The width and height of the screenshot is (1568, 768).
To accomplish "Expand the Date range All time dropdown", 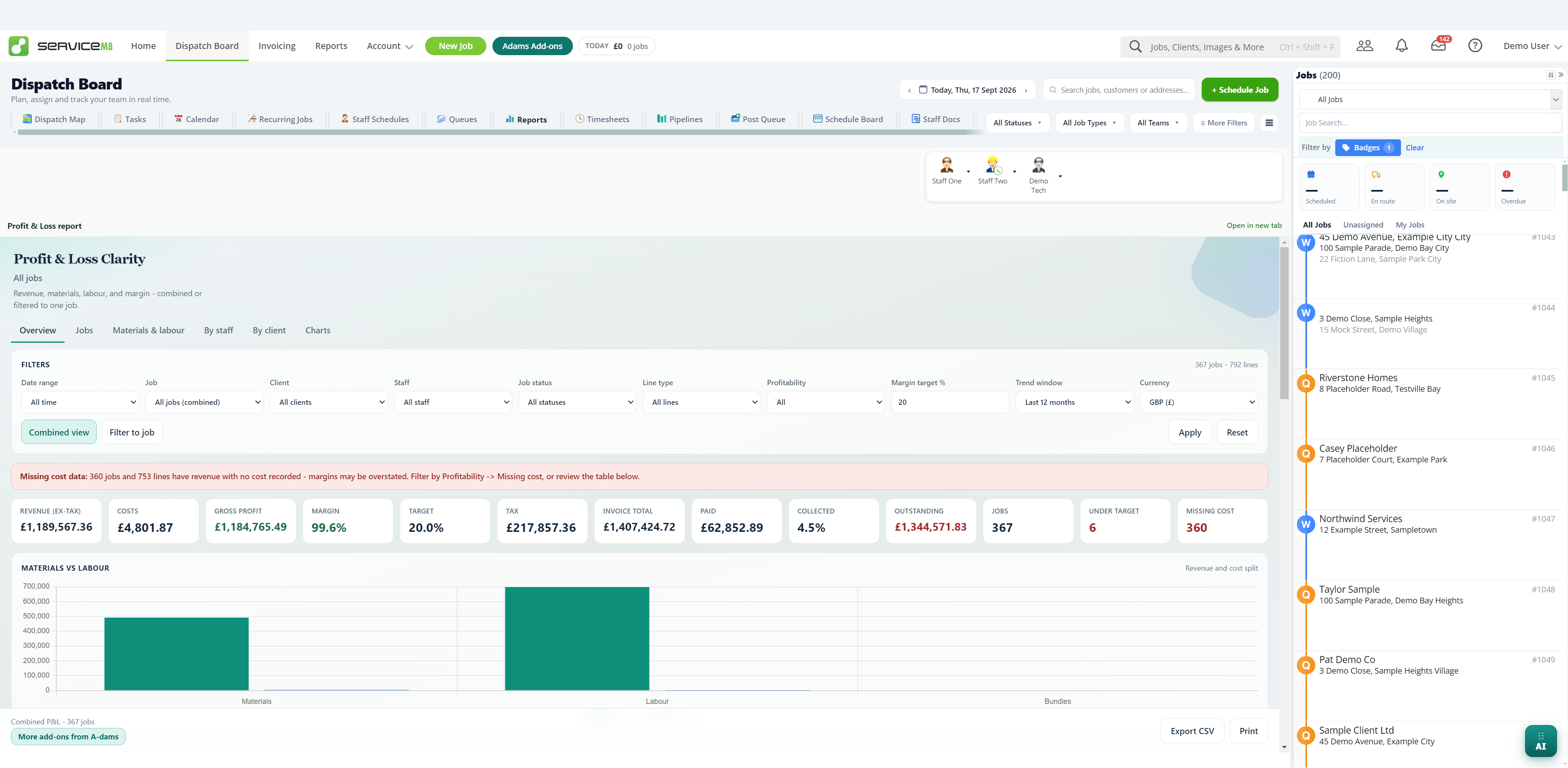I will tap(80, 402).
